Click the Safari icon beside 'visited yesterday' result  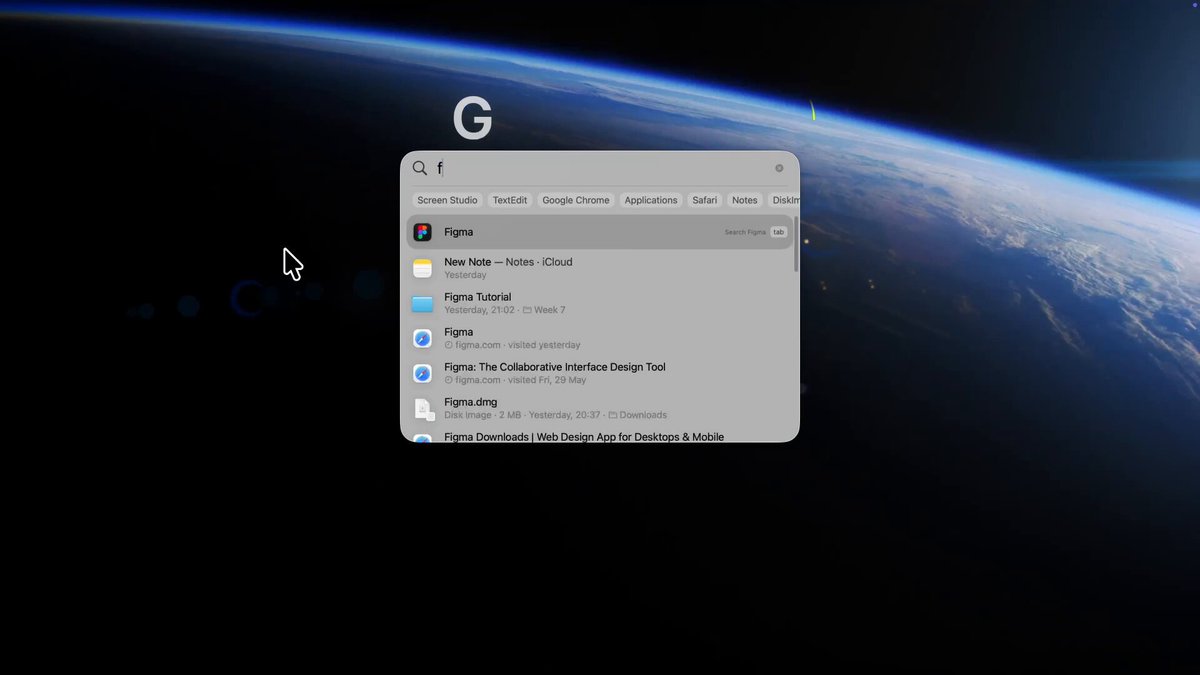click(x=423, y=338)
